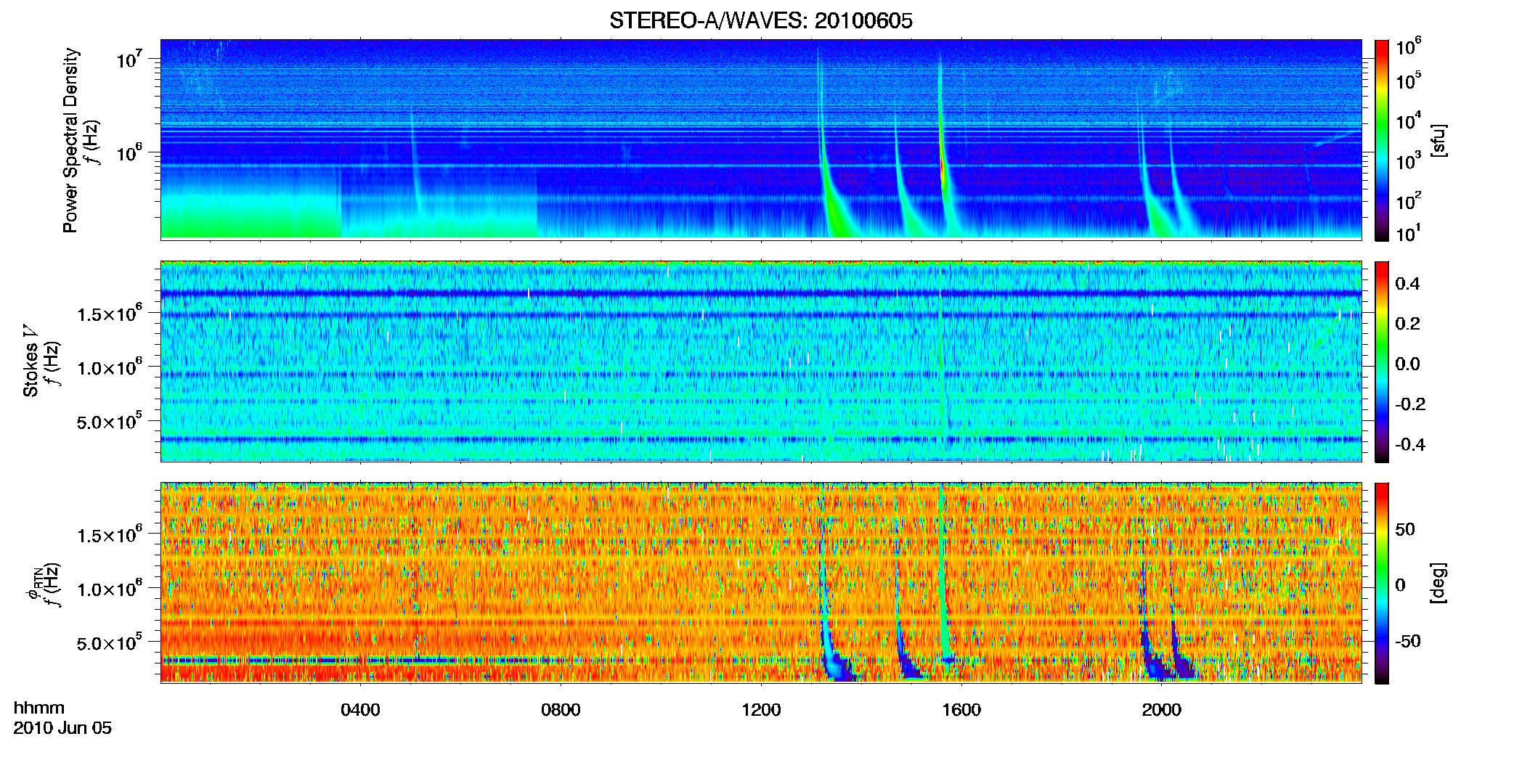The width and height of the screenshot is (1522, 784).
Task: Select the [deg] unit label
Action: tap(1438, 583)
